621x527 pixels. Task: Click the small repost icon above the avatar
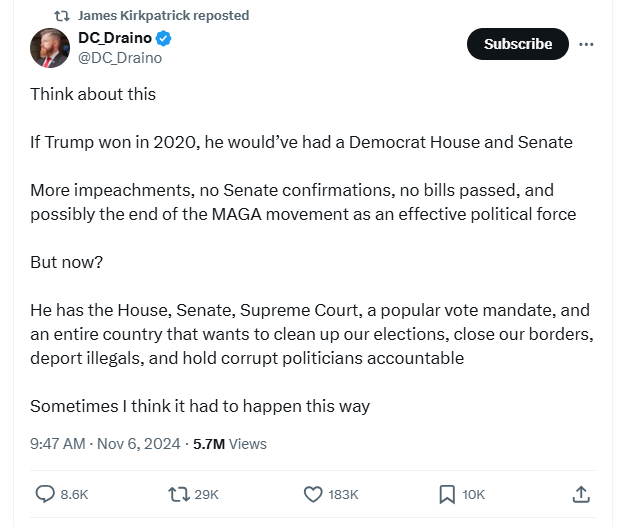[x=62, y=16]
